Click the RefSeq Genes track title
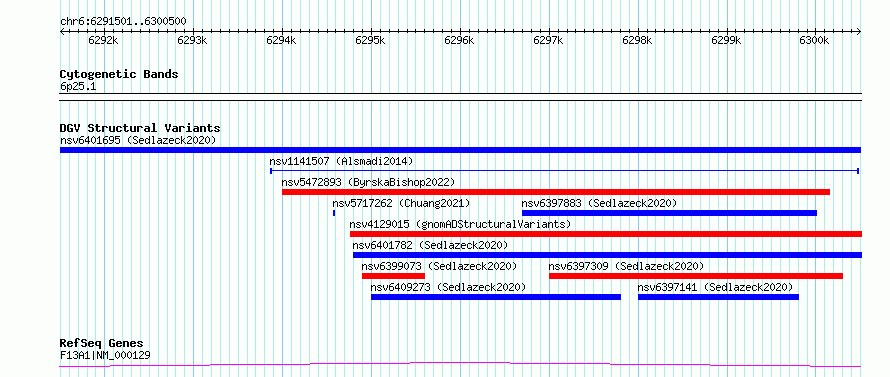 point(102,344)
